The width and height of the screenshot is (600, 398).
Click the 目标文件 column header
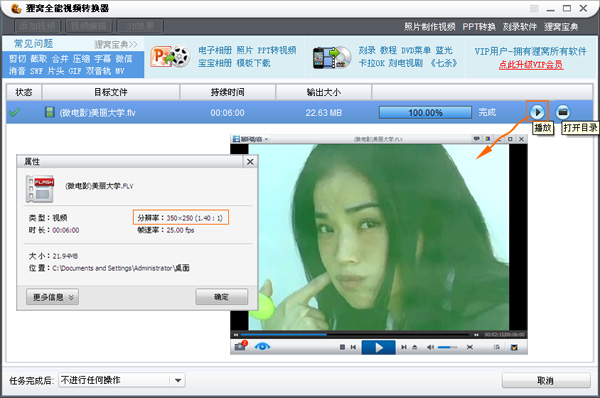(111, 92)
